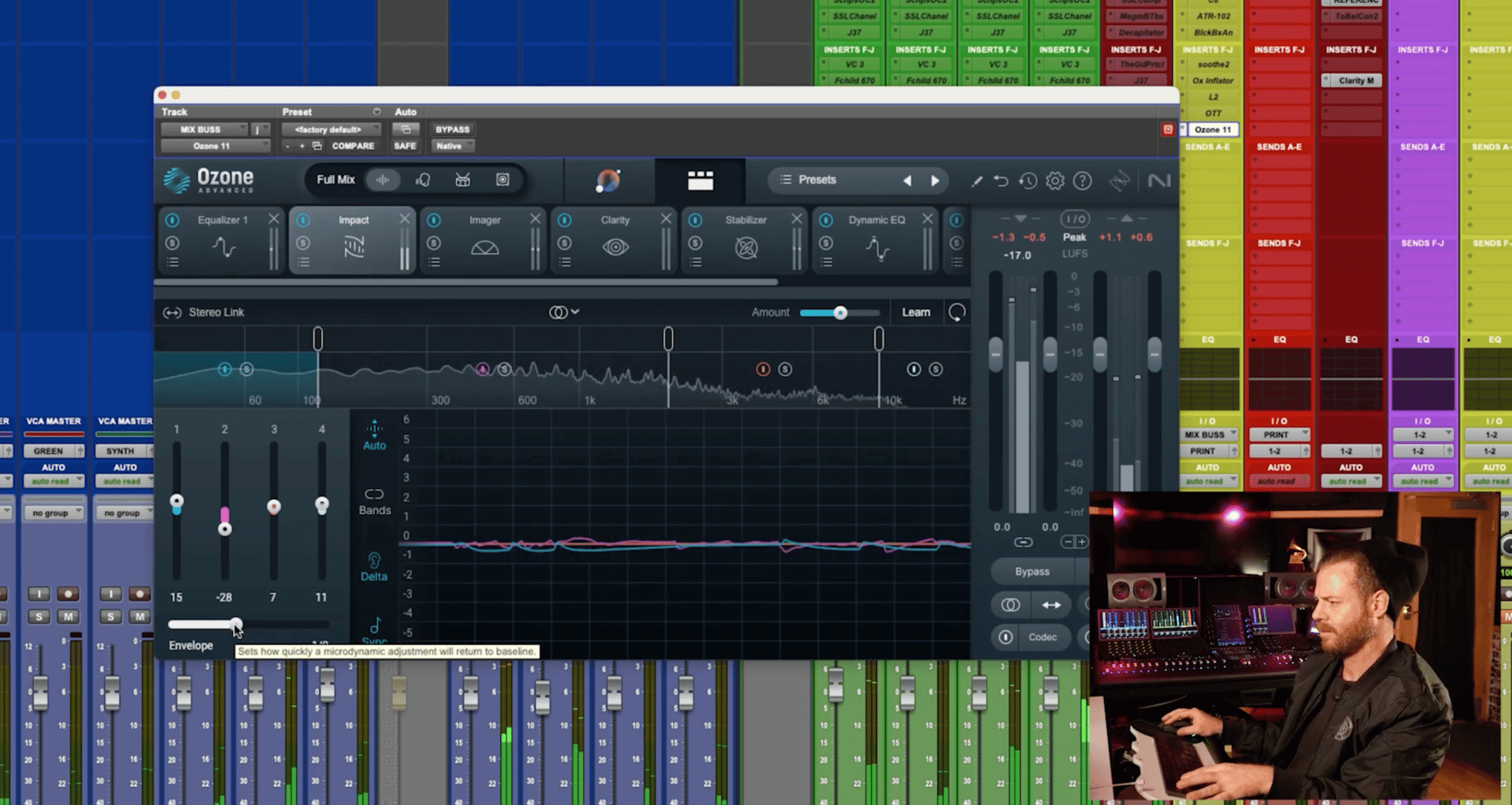Select the Dynamic EQ module icon

coord(876,248)
